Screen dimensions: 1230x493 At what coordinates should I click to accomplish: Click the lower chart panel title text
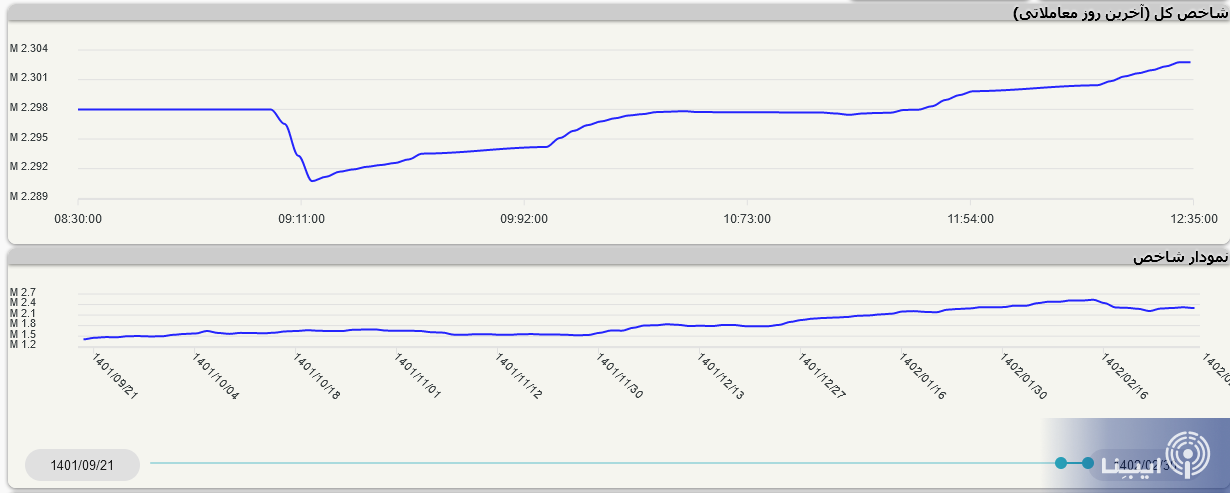coord(1178,257)
